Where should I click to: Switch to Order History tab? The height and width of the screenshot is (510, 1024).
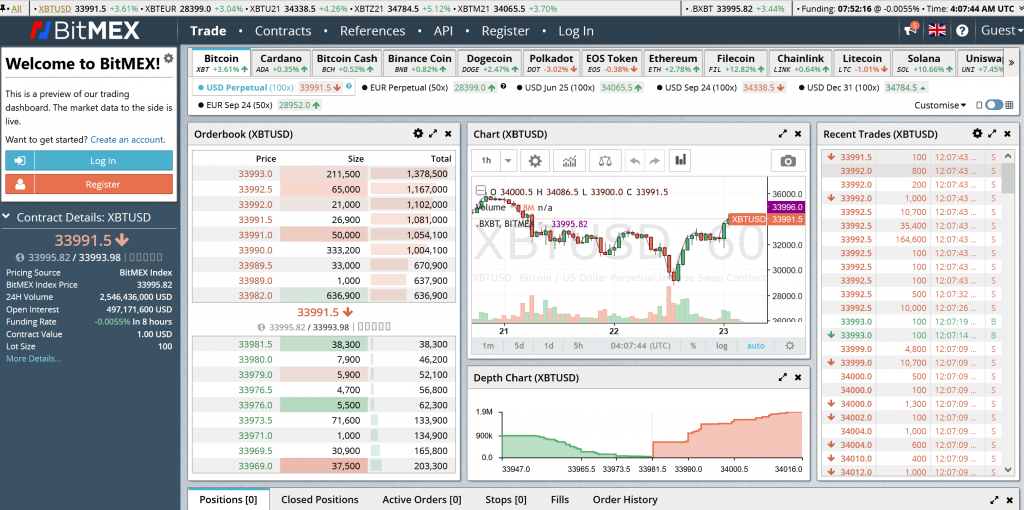(625, 500)
